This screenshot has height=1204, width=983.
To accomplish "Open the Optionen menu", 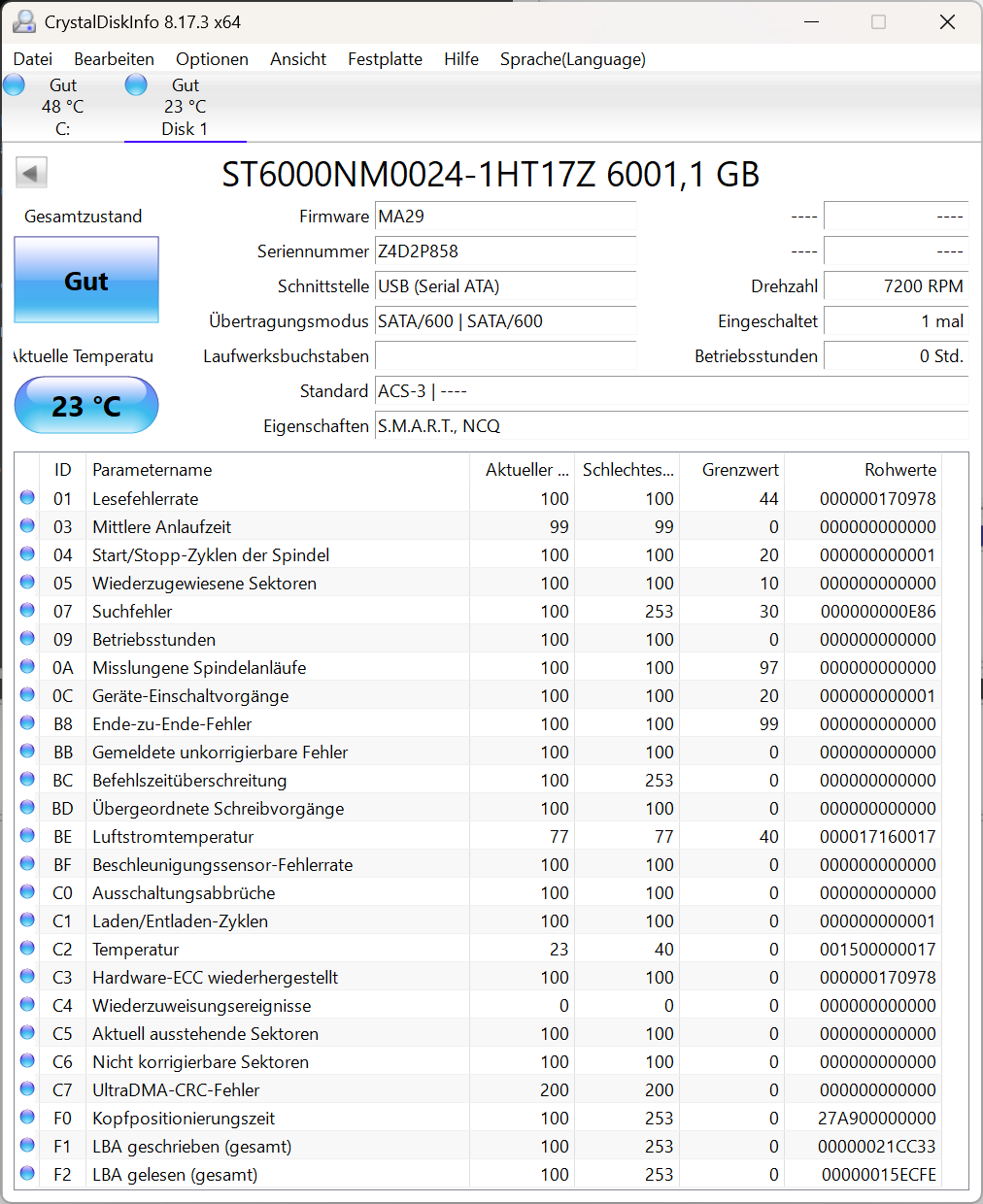I will tap(212, 59).
